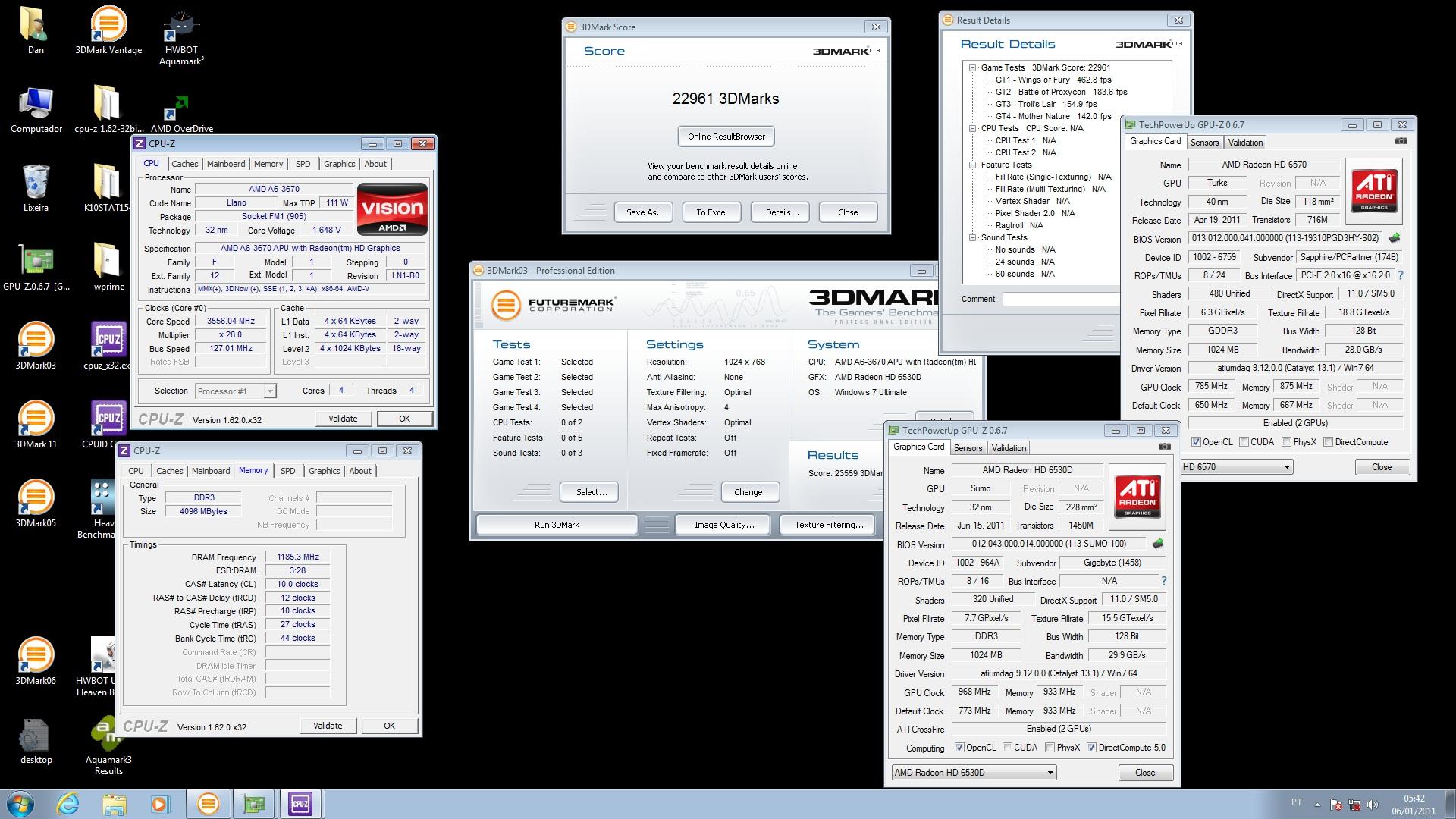
Task: Open the HWBOT Aquamark desktop icon
Action: coord(181,36)
